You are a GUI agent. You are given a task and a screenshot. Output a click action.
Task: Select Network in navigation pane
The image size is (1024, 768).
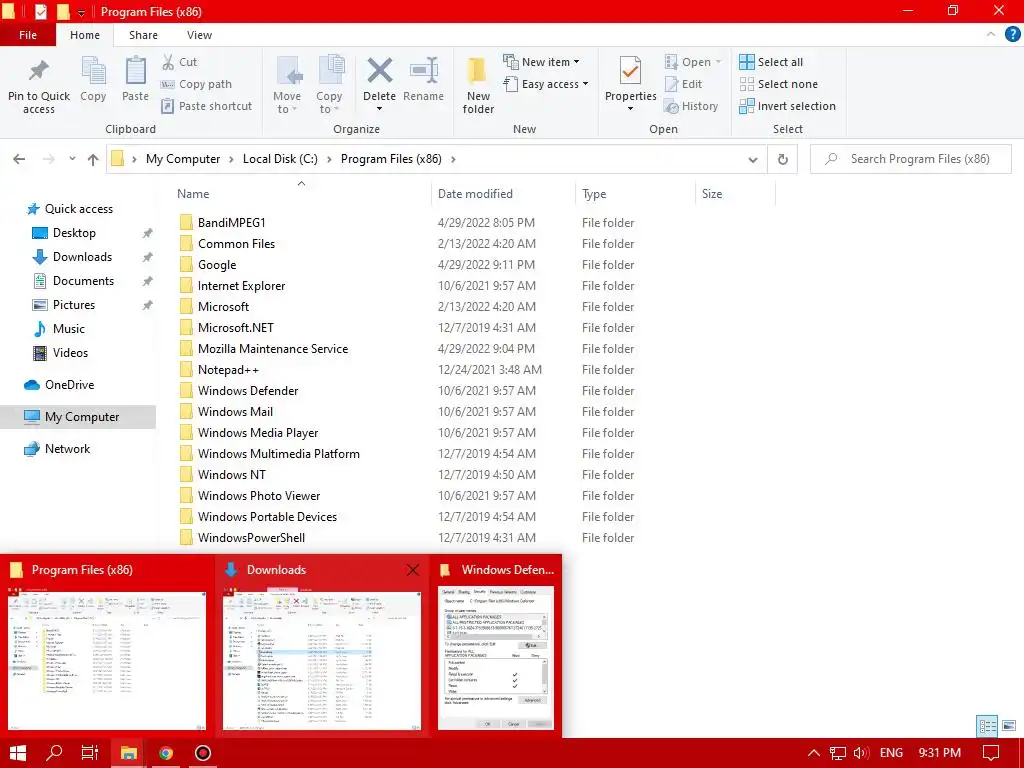[67, 449]
